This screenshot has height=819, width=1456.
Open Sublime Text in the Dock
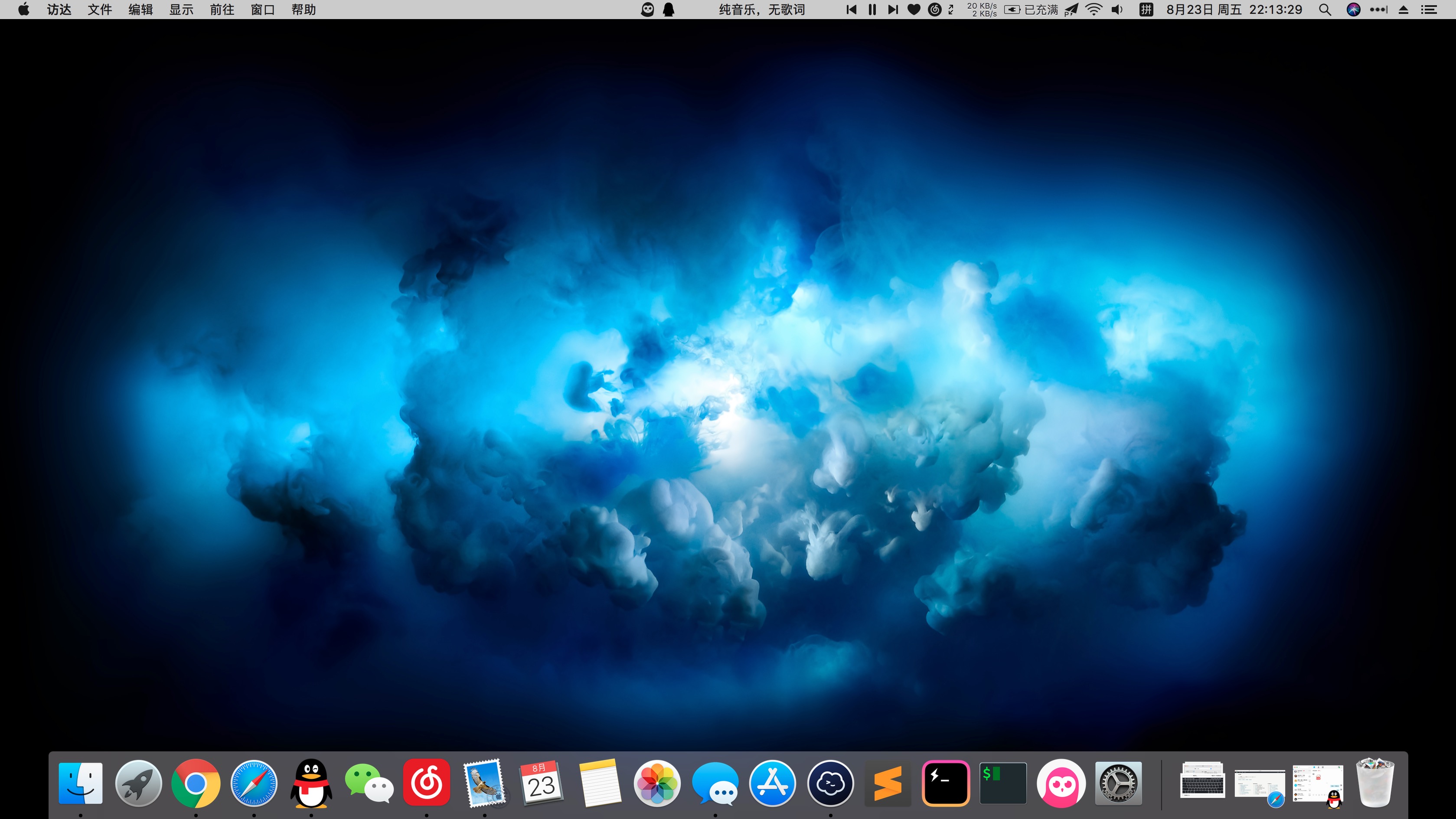pyautogui.click(x=888, y=783)
